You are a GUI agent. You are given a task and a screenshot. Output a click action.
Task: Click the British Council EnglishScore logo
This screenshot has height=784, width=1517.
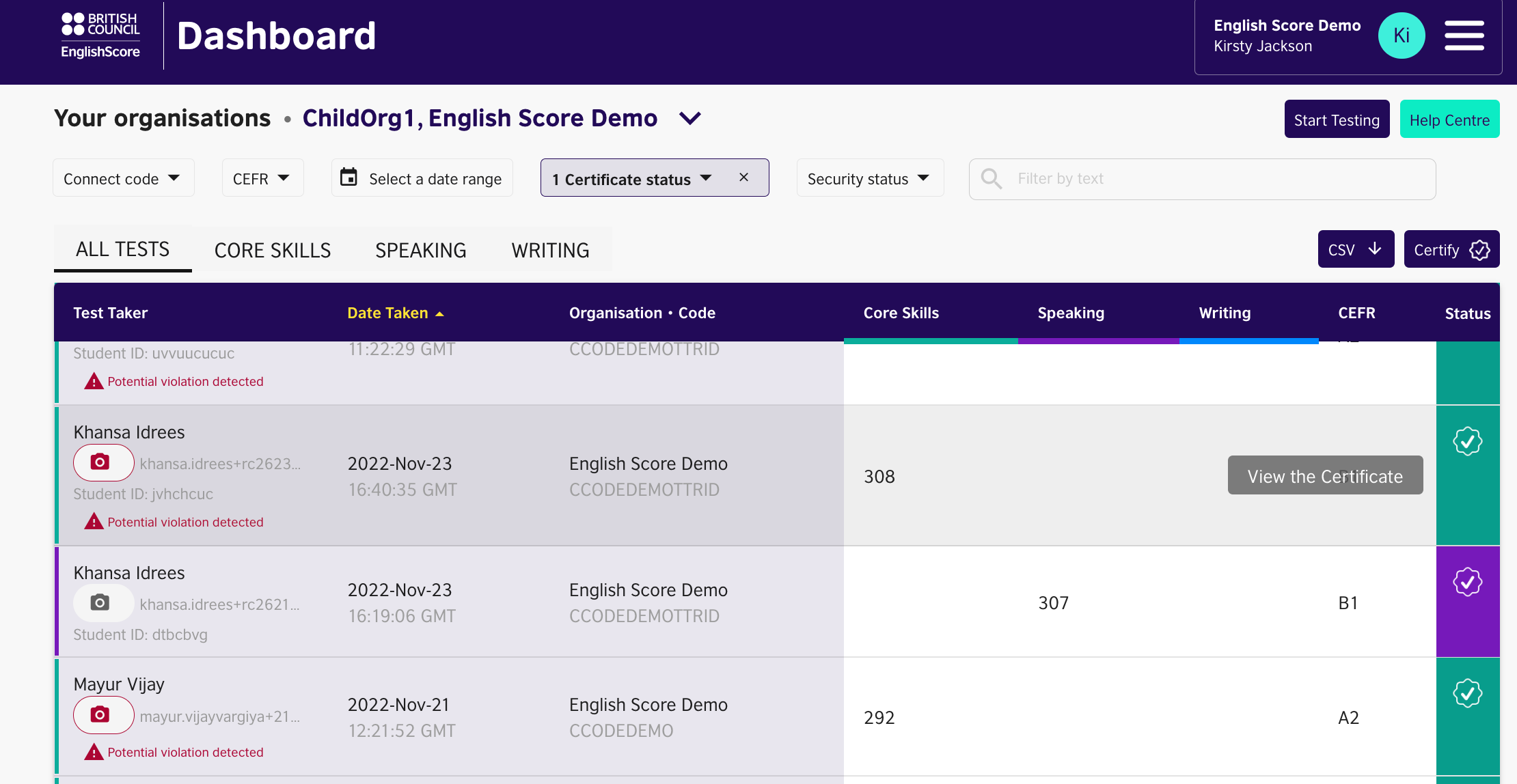pyautogui.click(x=100, y=36)
